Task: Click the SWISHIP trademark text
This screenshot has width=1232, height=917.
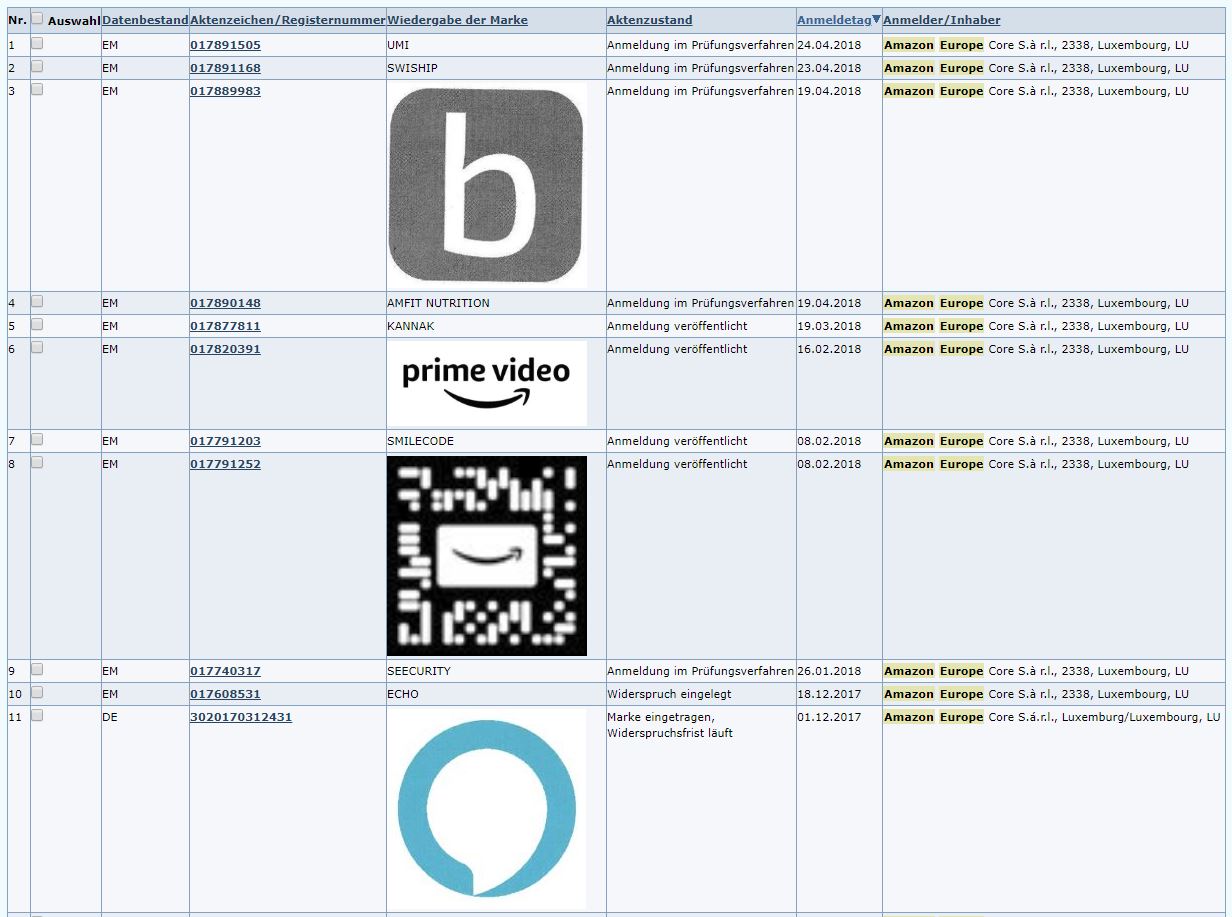Action: click(411, 68)
